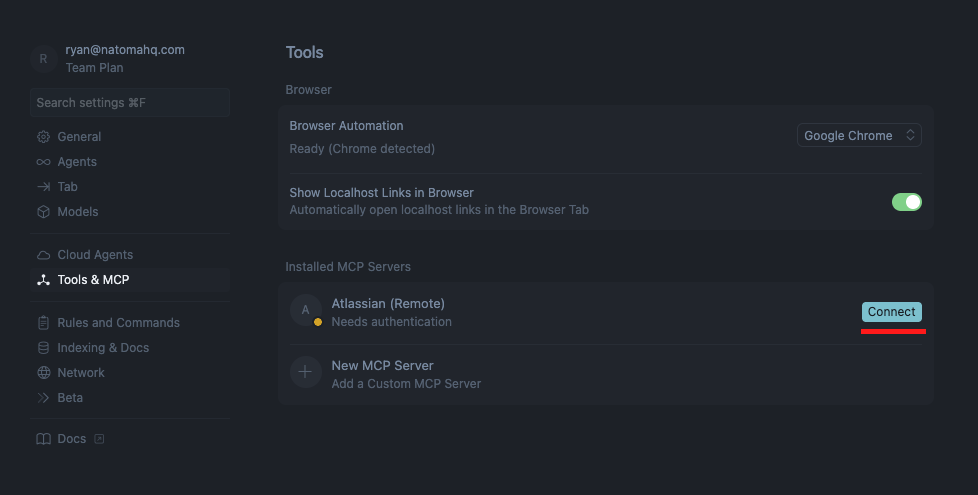Click the ryan@natomahq.com account avatar
978x495 pixels.
(x=43, y=59)
